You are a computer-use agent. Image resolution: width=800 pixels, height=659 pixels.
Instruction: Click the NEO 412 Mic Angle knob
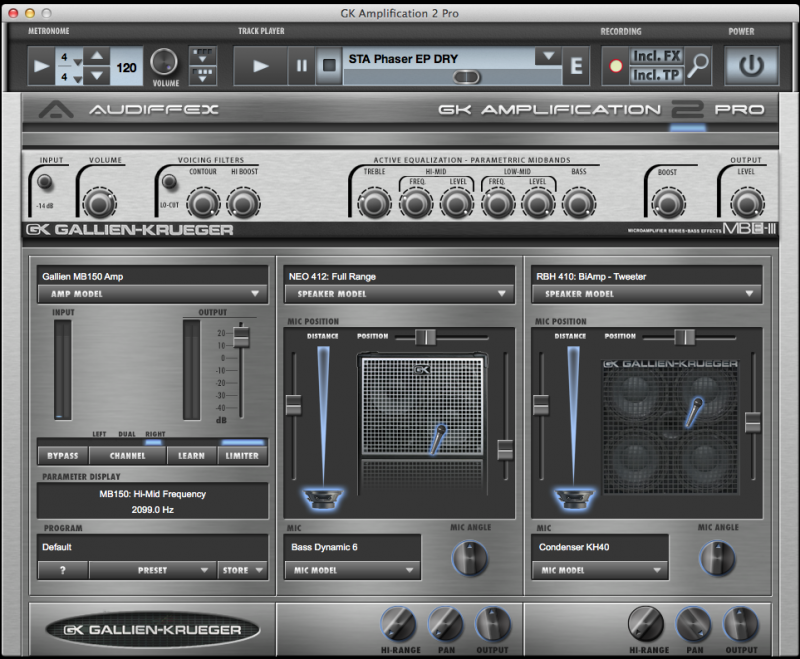(x=469, y=557)
